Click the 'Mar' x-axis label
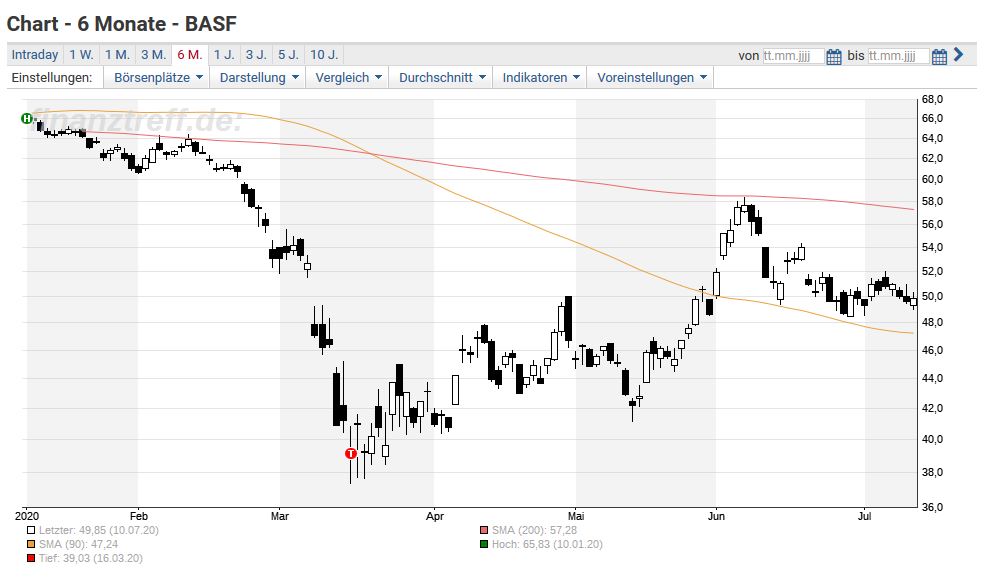Image resolution: width=989 pixels, height=577 pixels. tap(279, 516)
